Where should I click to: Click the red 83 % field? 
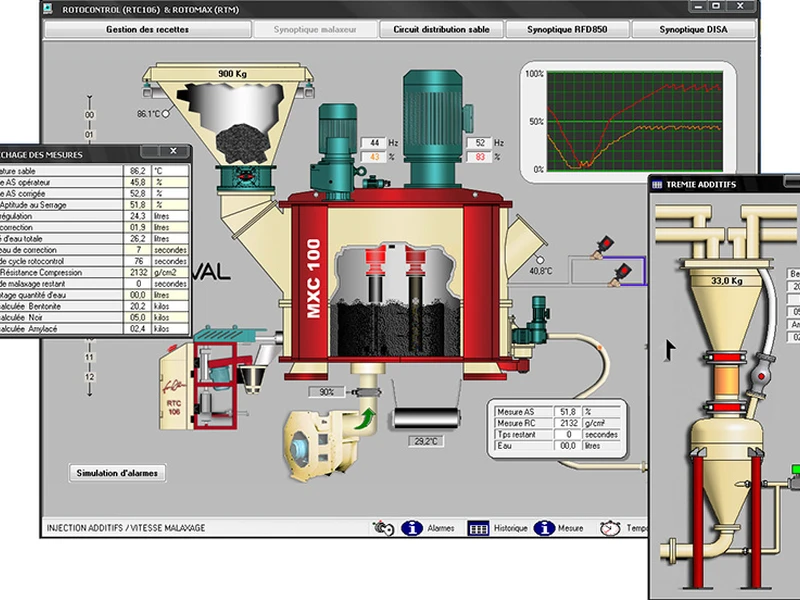tap(480, 157)
